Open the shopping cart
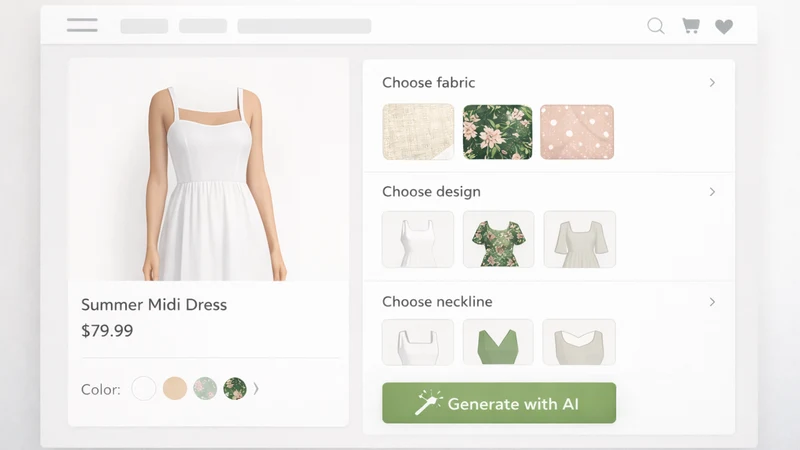 coord(691,26)
